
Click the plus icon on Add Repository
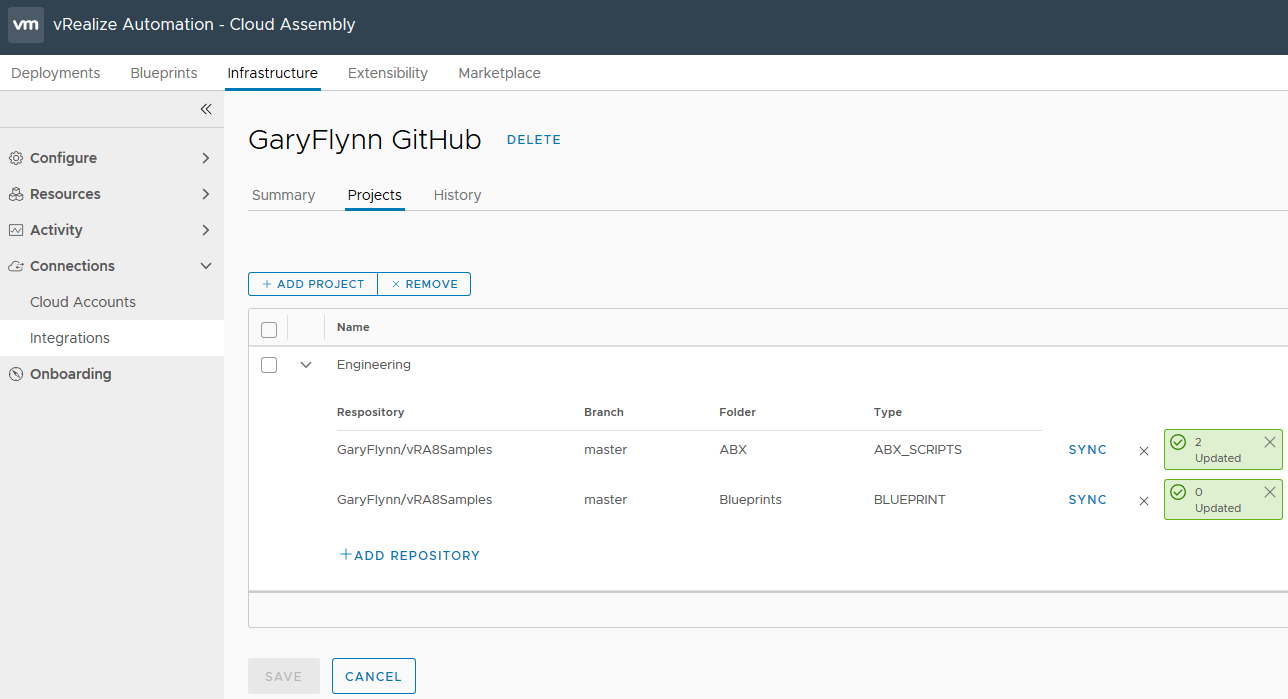click(x=346, y=554)
